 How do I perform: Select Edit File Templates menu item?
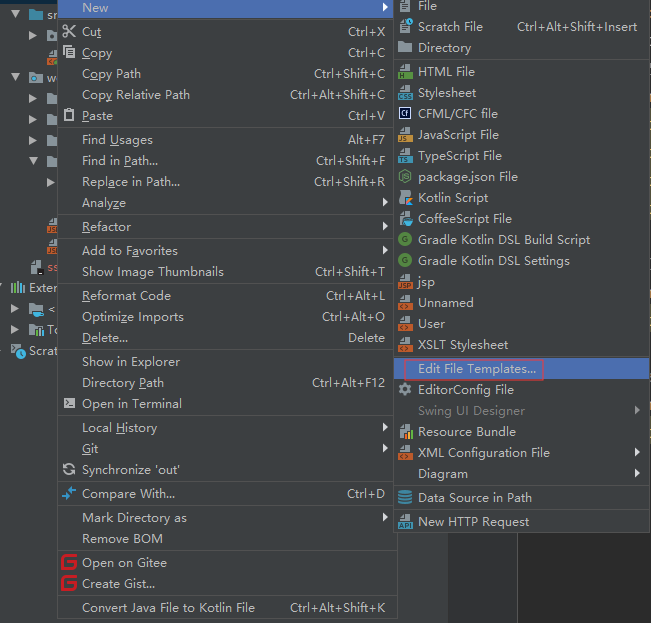tap(521, 369)
